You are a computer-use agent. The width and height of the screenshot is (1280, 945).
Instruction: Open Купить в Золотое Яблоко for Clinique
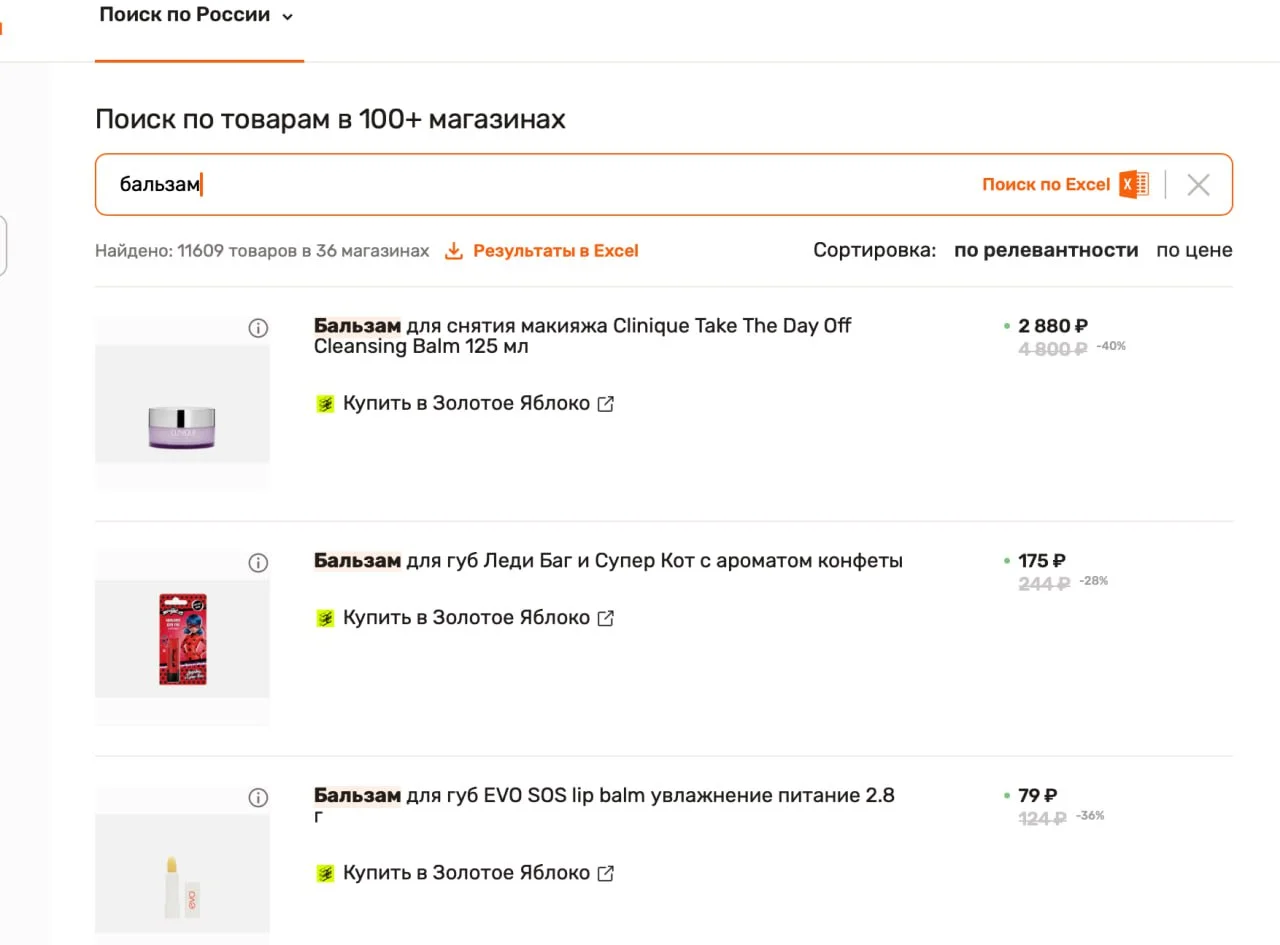[x=466, y=404]
